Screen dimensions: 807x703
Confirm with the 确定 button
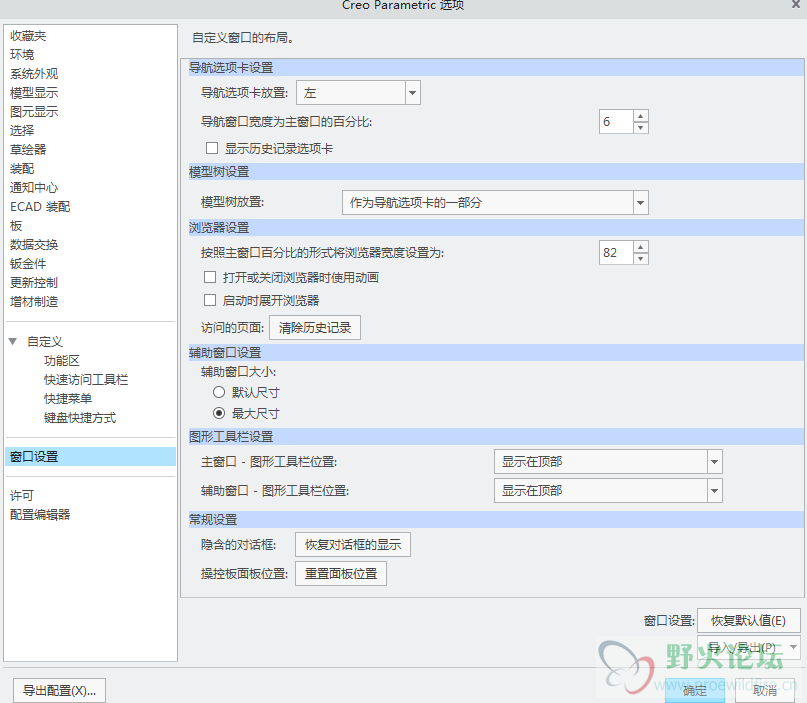click(x=695, y=691)
